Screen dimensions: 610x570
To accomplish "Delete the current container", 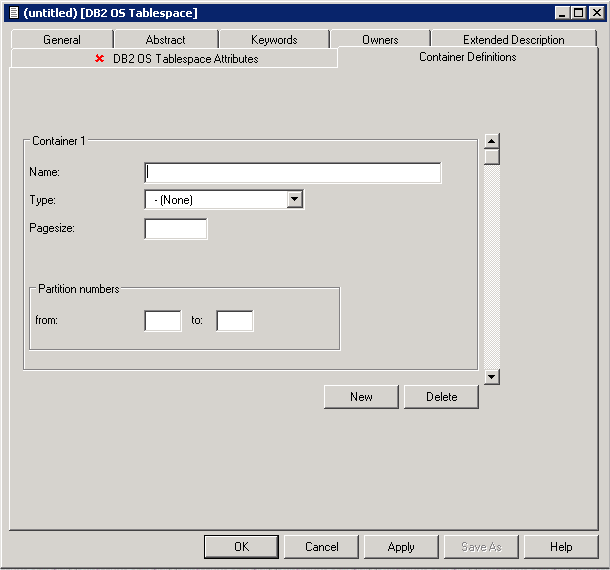I will pyautogui.click(x=441, y=397).
